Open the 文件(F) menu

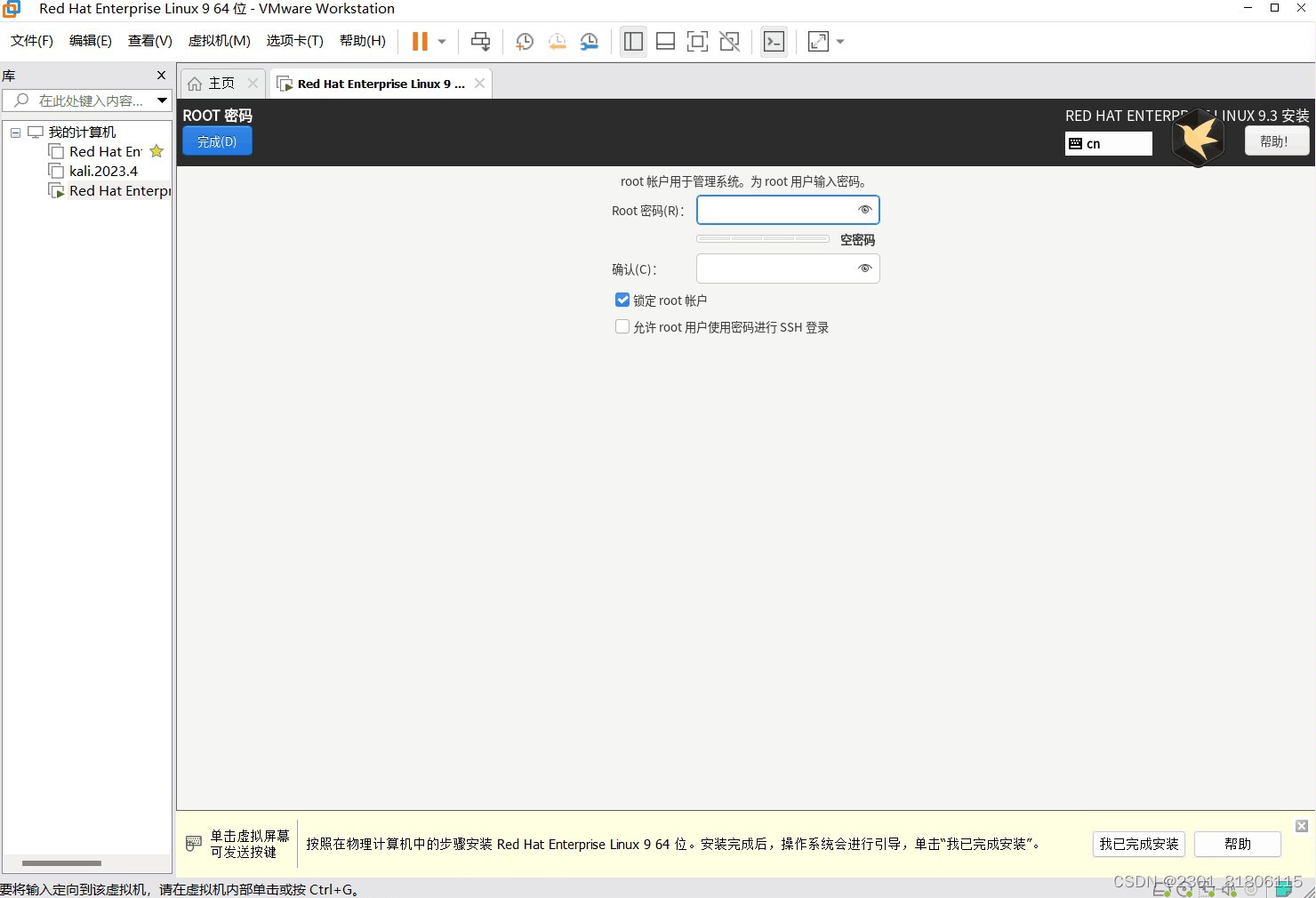tap(32, 41)
